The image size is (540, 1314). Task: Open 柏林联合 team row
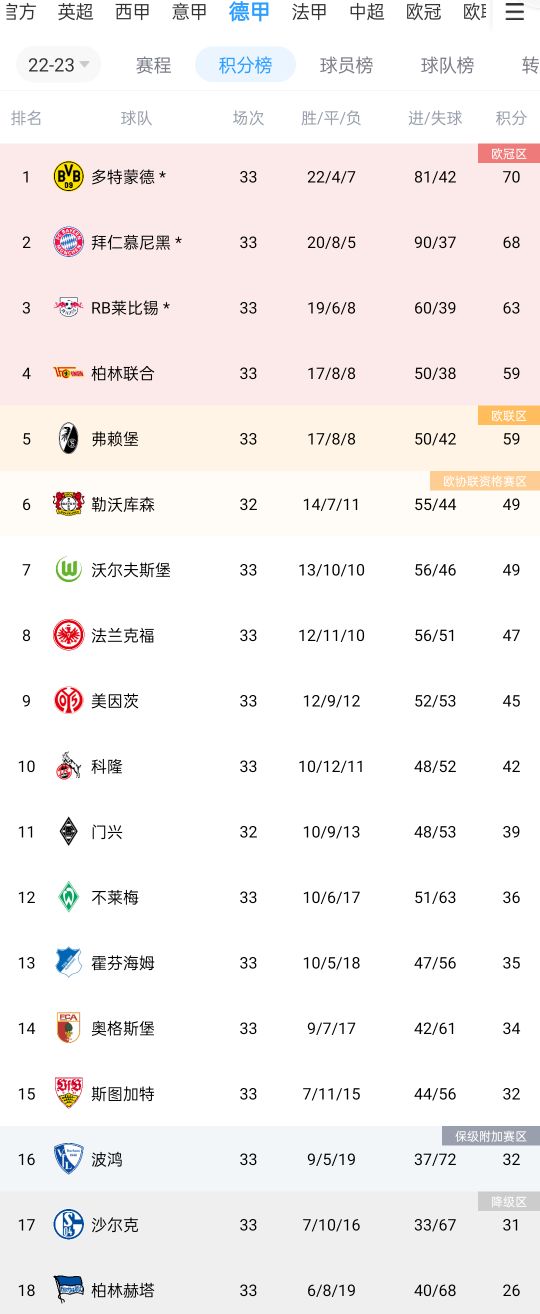pos(270,373)
